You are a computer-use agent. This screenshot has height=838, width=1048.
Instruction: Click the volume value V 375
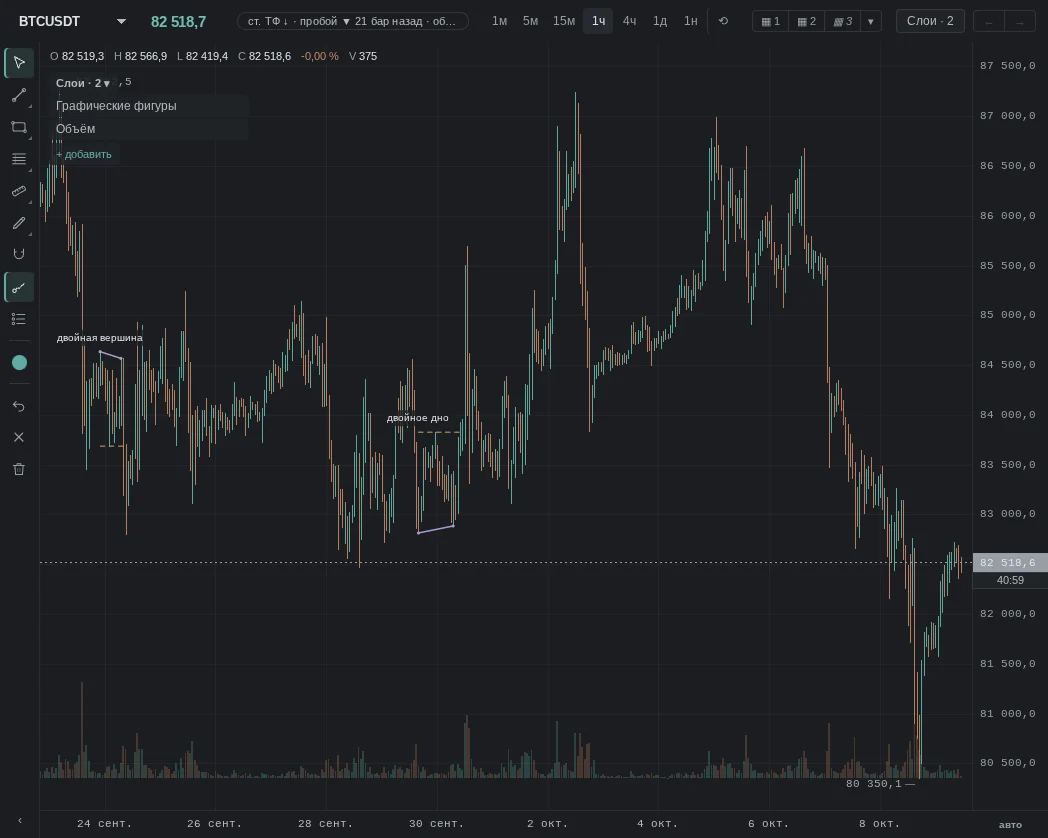(363, 56)
